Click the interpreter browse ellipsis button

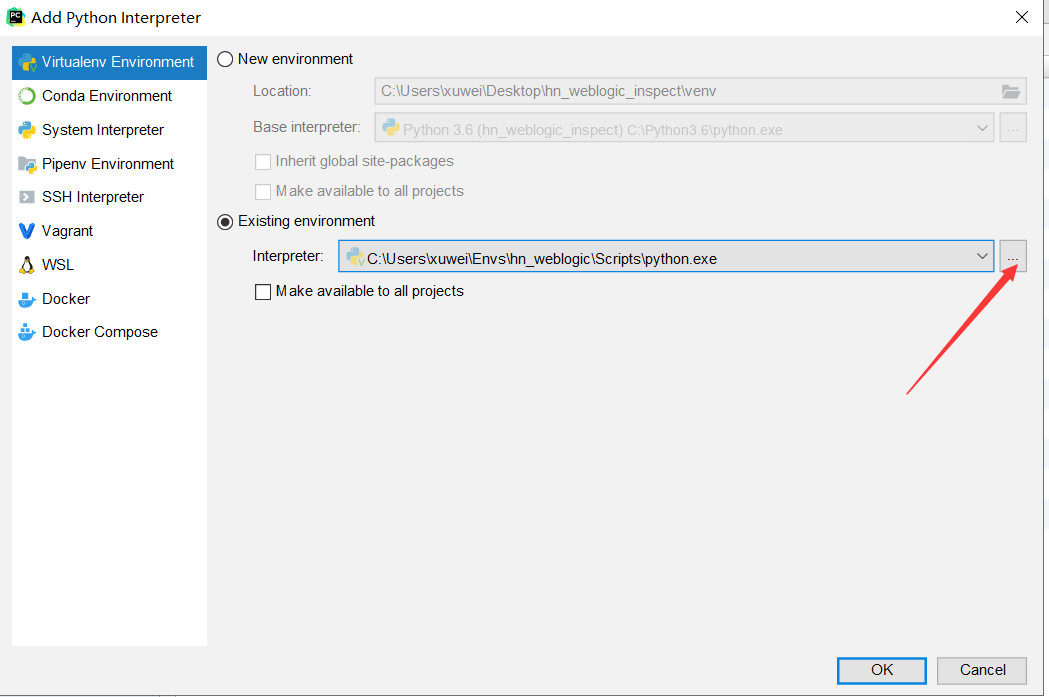[1013, 256]
